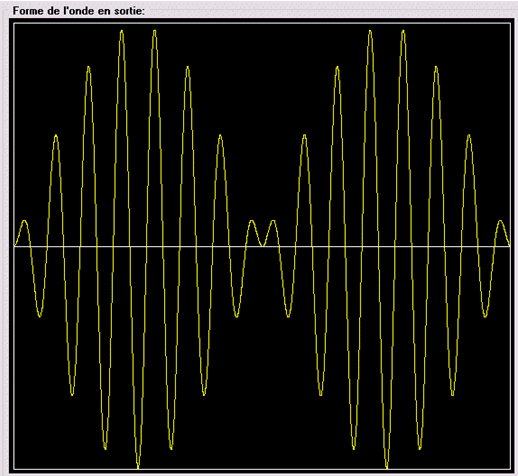Image resolution: width=518 pixels, height=476 pixels.
Task: Click the deepest trough of the right burst
Action: pos(387,466)
